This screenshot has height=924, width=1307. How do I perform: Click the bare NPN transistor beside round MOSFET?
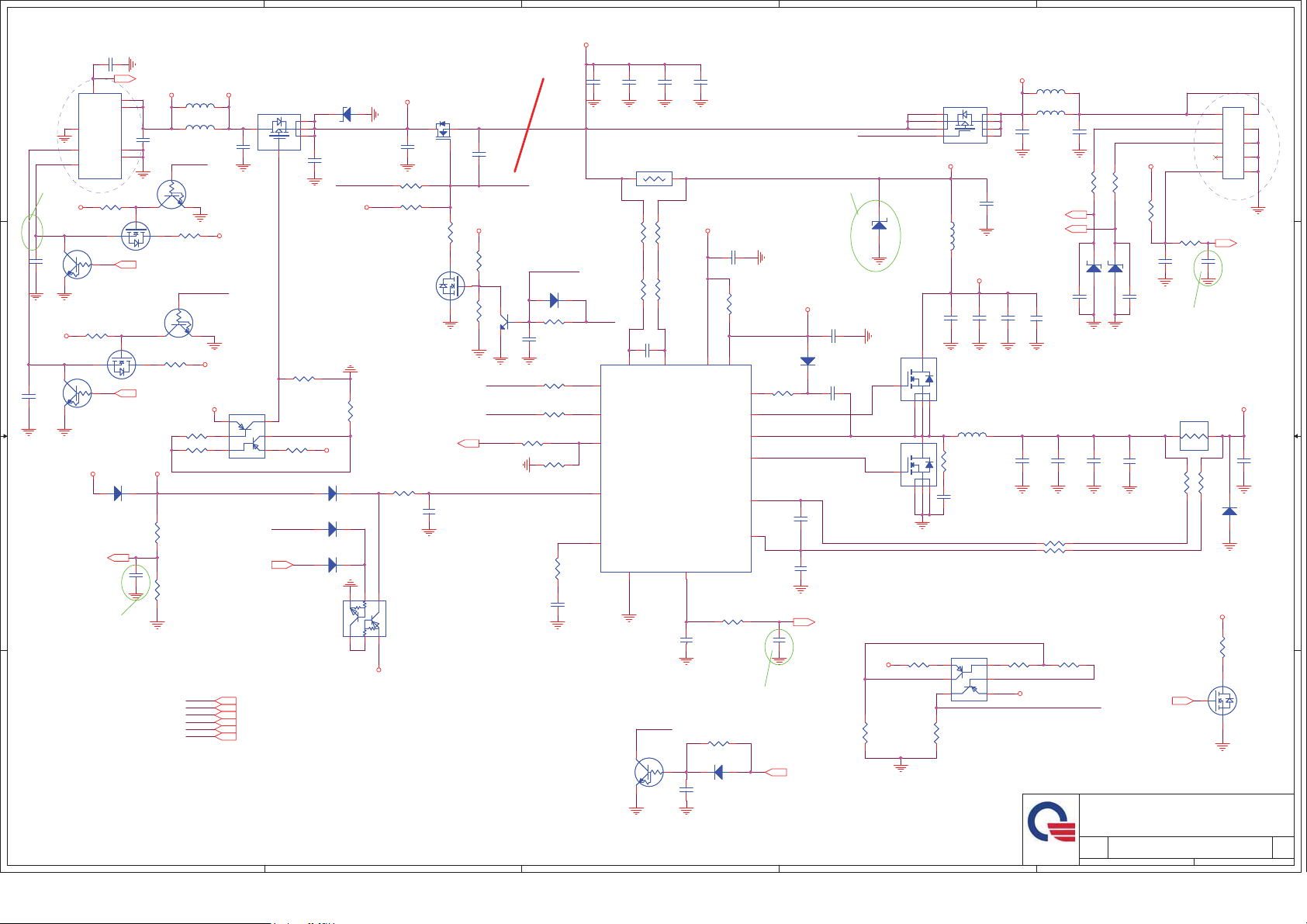[x=504, y=321]
